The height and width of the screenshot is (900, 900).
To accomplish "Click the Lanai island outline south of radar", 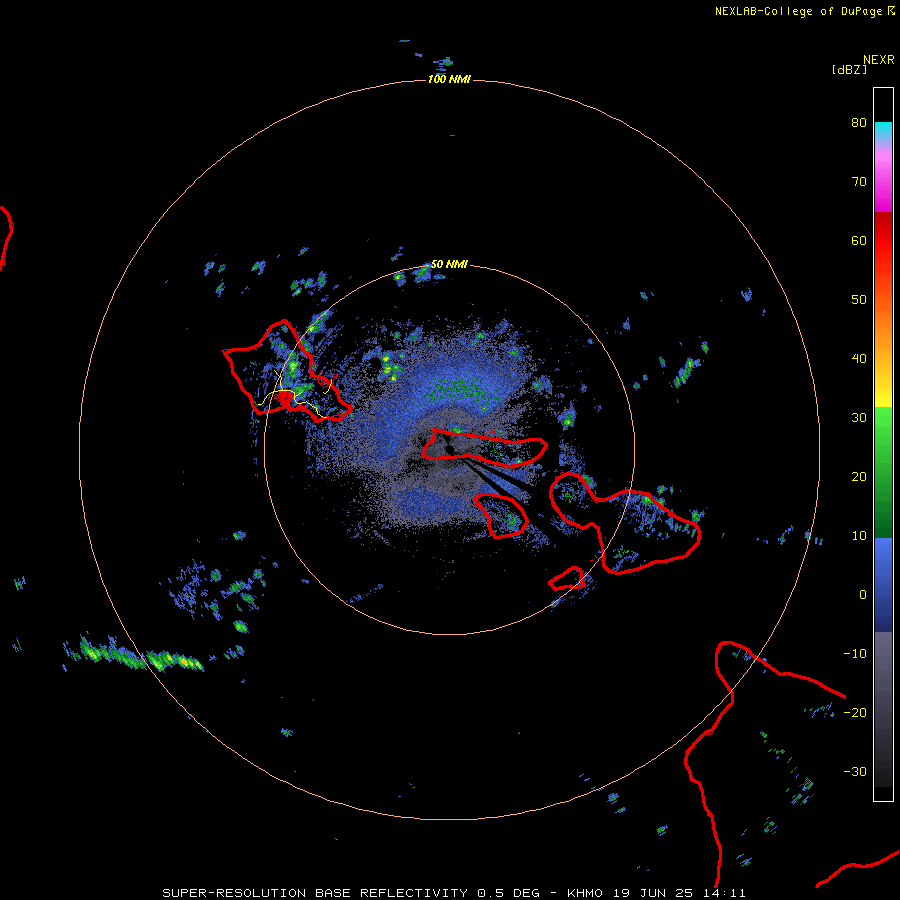I will 501,515.
